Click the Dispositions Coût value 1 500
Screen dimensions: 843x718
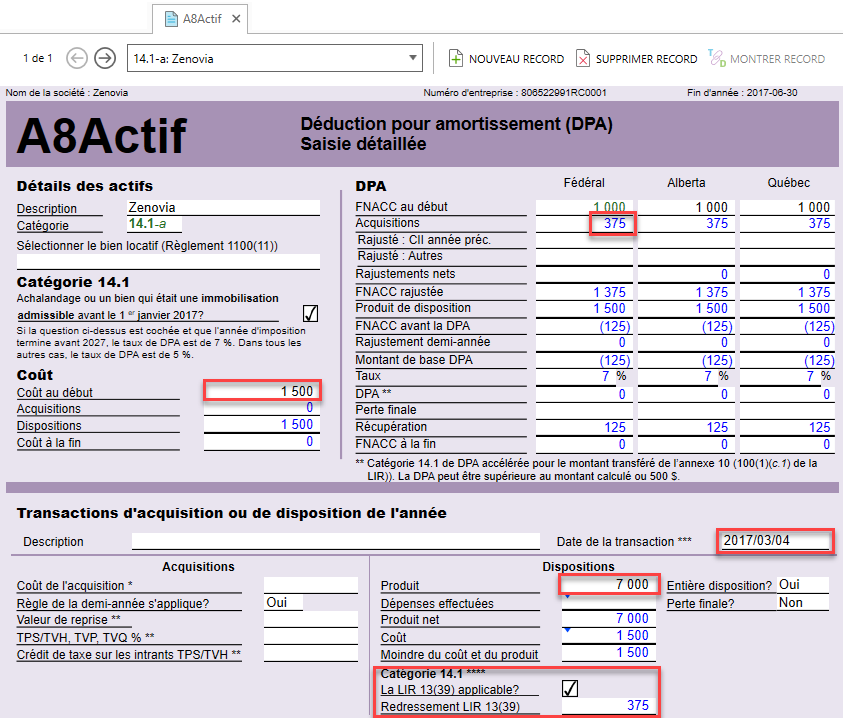click(x=609, y=636)
